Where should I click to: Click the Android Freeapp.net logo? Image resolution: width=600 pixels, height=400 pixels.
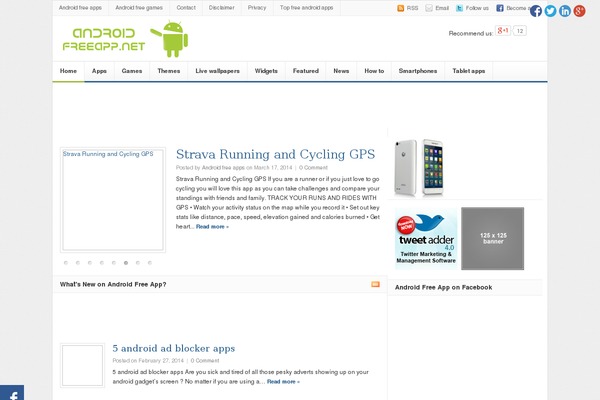tap(125, 40)
